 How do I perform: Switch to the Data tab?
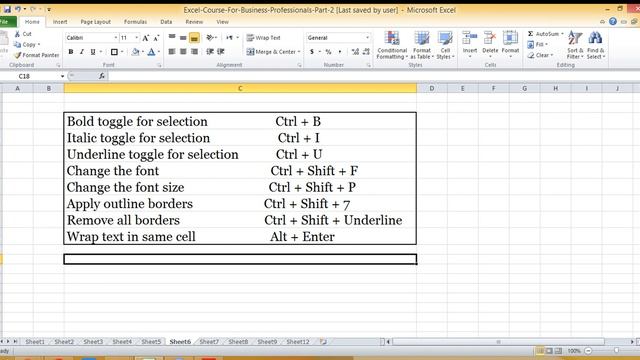point(166,22)
